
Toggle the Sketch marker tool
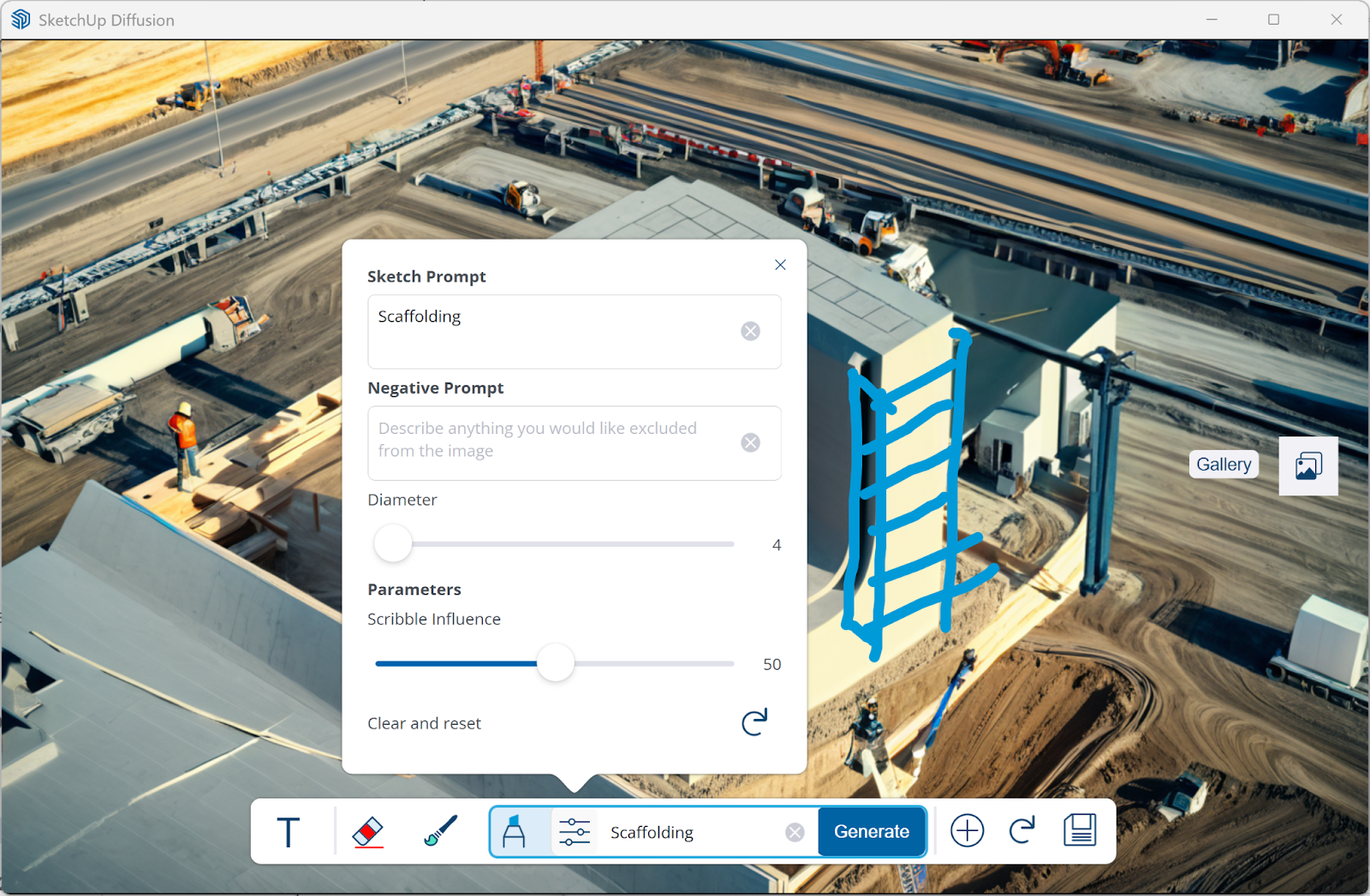[514, 831]
